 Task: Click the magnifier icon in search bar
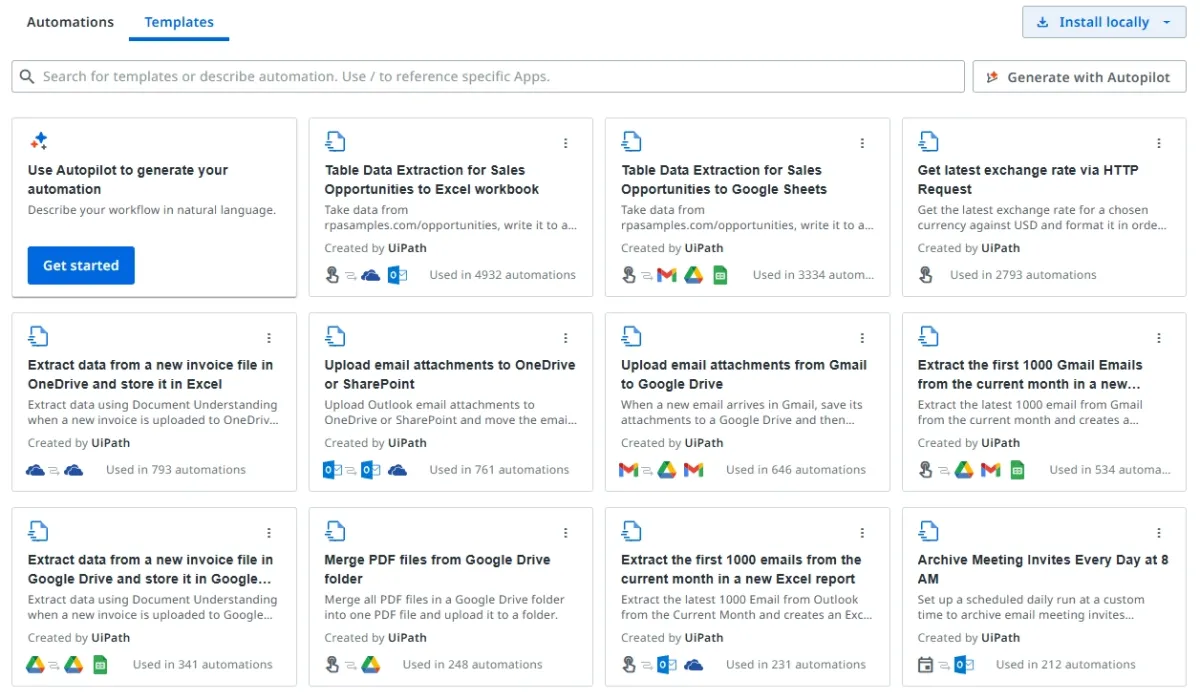(27, 77)
